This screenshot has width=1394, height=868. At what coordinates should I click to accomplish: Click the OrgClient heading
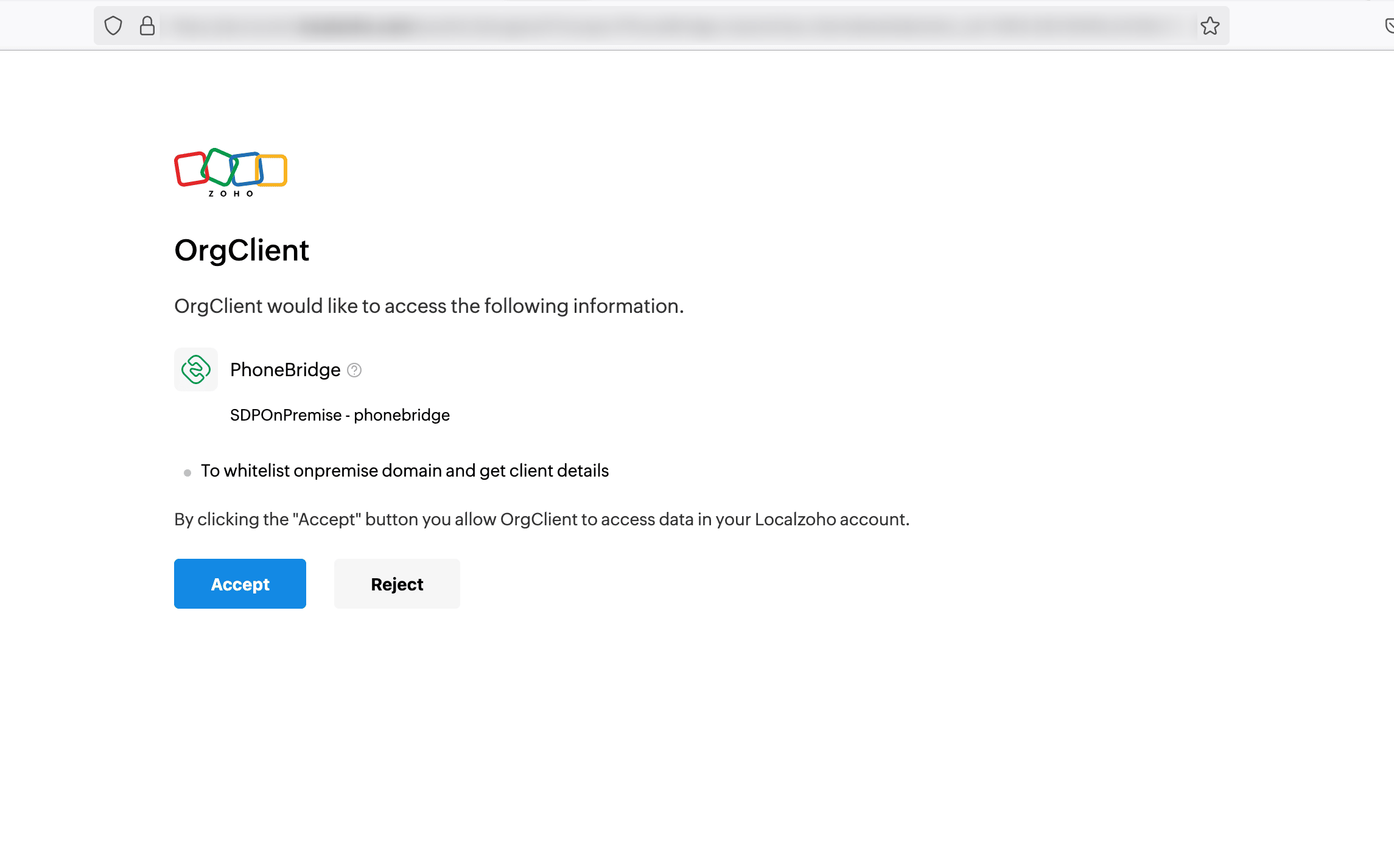click(242, 250)
